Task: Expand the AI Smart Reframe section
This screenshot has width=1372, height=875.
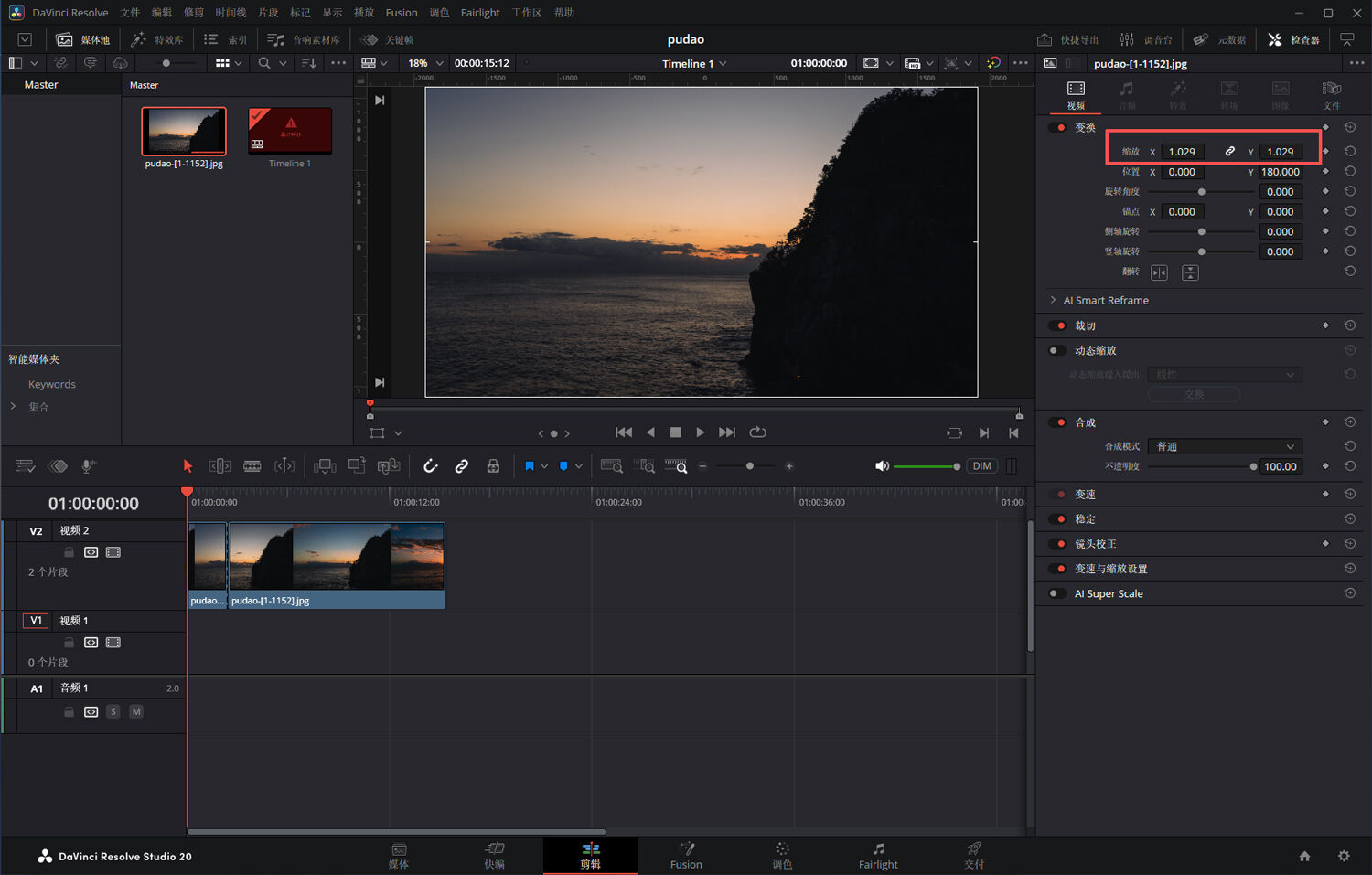Action: coord(1054,300)
